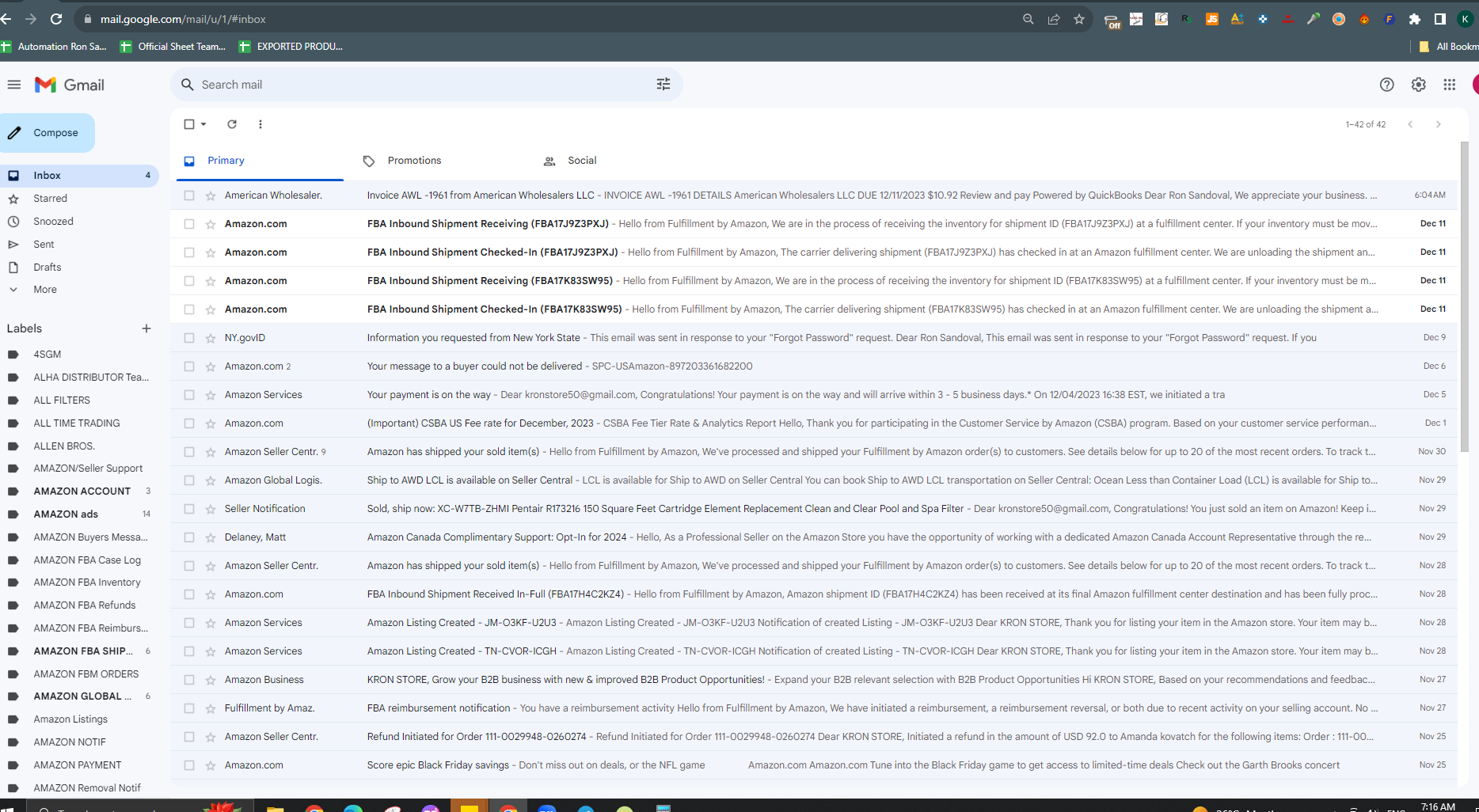Toggle the select all checkbox
This screenshot has height=812, width=1479.
tap(189, 124)
